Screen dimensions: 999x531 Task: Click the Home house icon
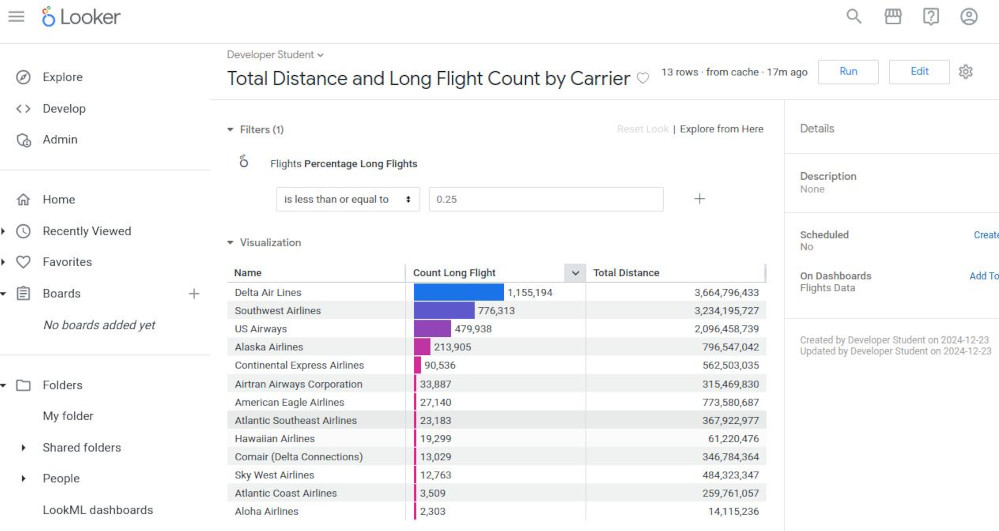tap(24, 200)
